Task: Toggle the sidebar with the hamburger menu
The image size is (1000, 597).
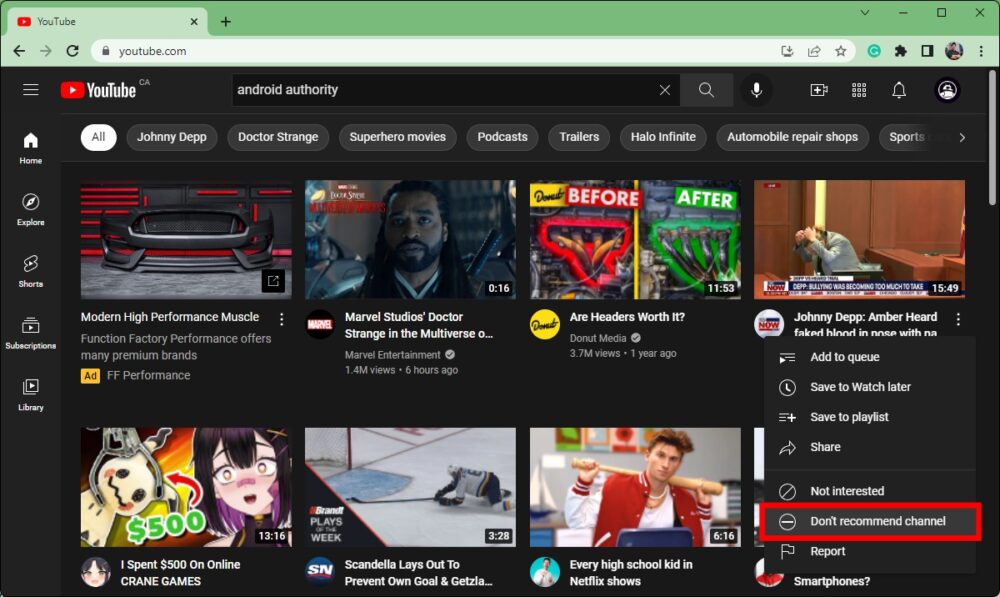Action: click(31, 89)
